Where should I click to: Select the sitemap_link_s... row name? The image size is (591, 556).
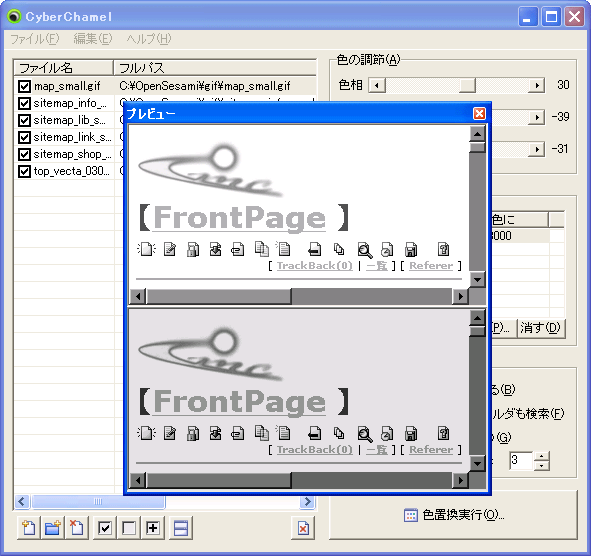(72, 137)
